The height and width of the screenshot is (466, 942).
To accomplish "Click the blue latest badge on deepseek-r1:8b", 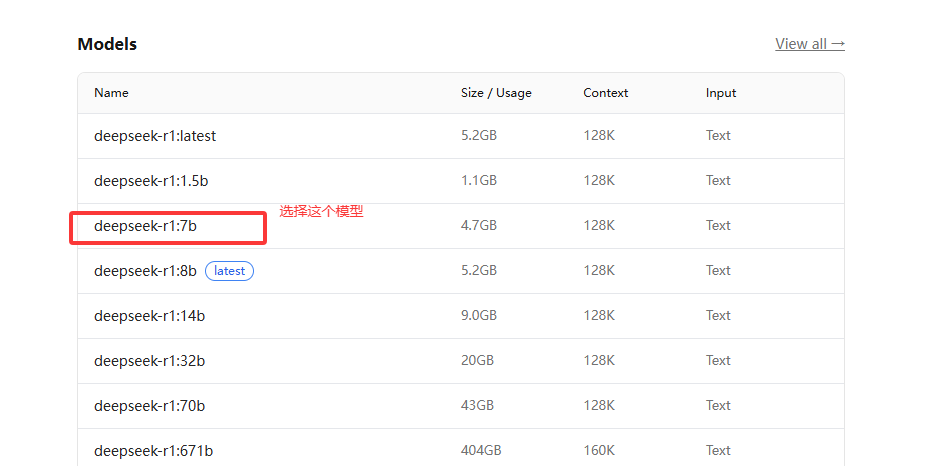I will coord(229,271).
